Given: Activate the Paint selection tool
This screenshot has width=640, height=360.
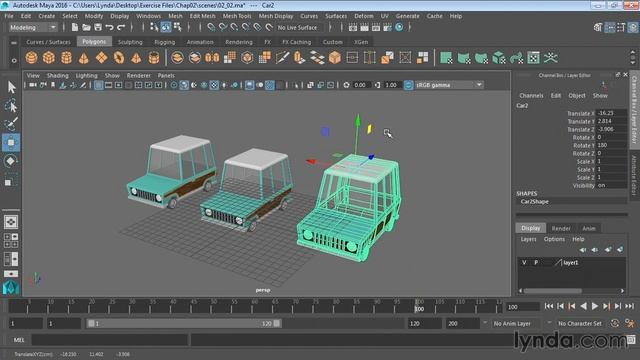Looking at the screenshot, I should click(11, 124).
